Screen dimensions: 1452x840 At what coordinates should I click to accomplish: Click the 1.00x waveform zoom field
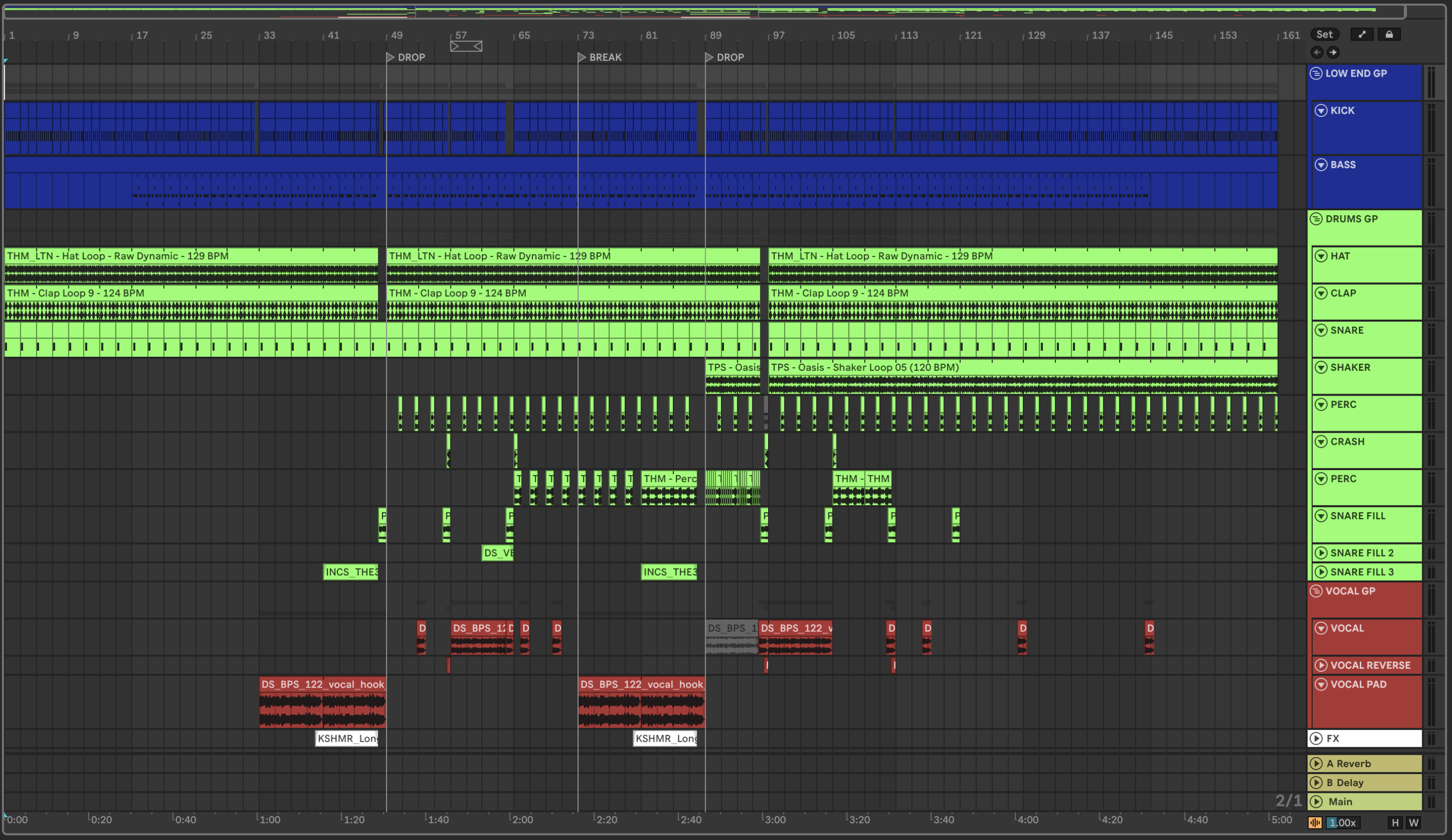1343,823
